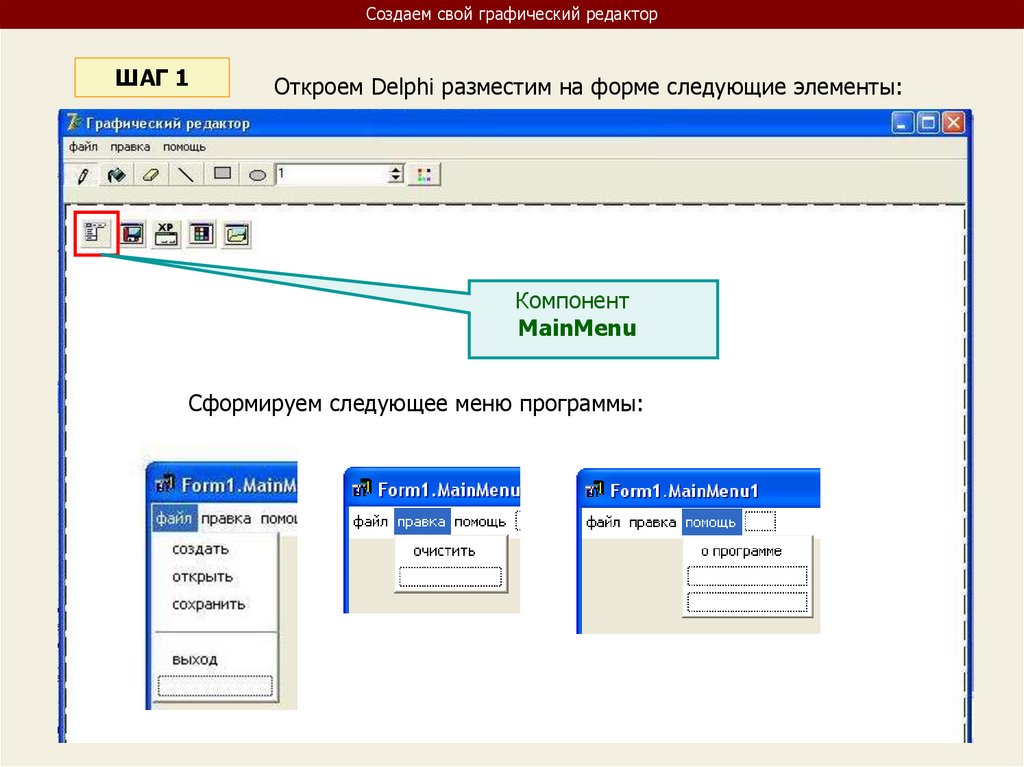This screenshot has height=767, width=1024.
Task: Select the paint bucket fill tool
Action: click(x=117, y=175)
